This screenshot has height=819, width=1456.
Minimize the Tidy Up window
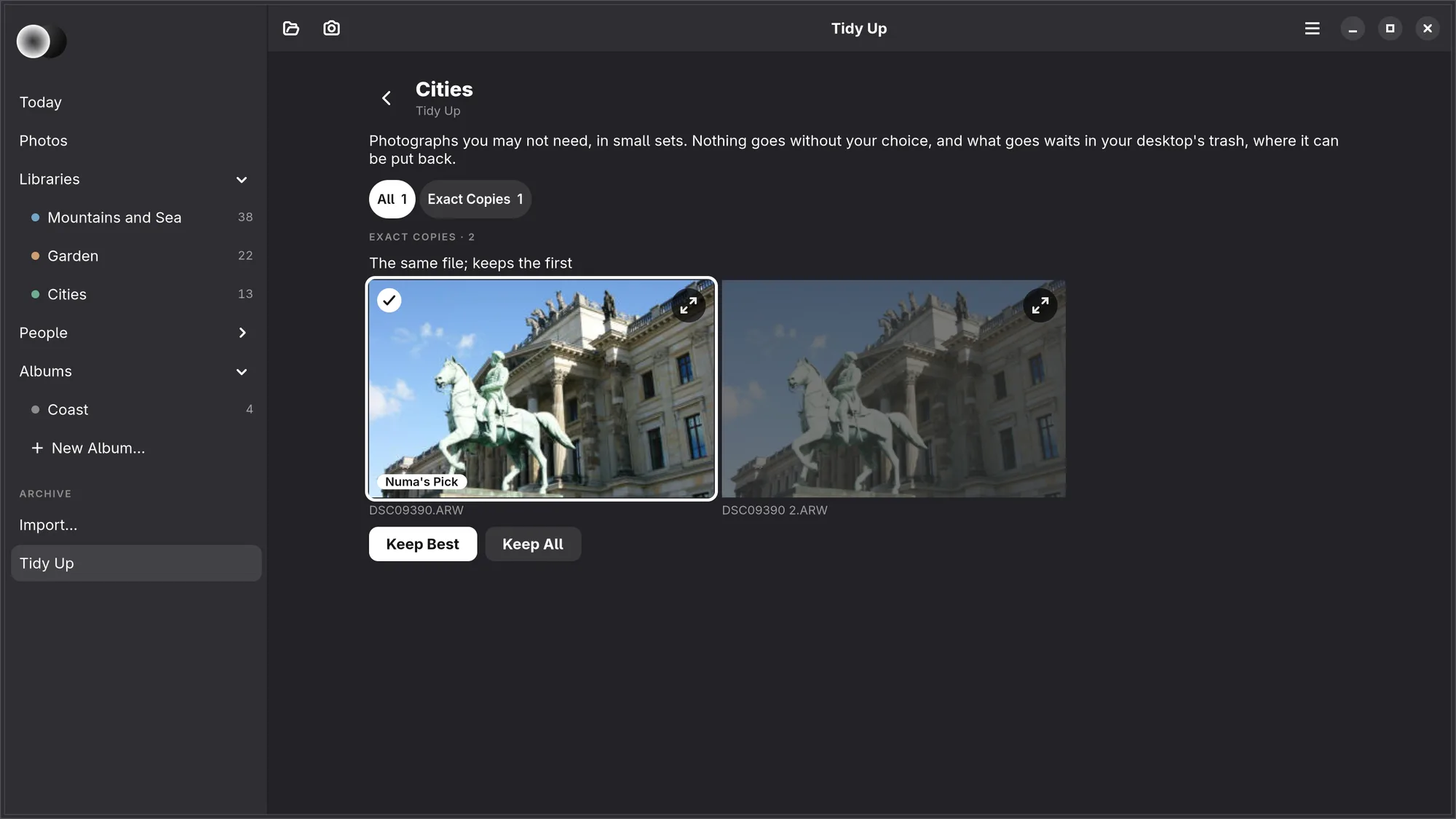(x=1353, y=28)
